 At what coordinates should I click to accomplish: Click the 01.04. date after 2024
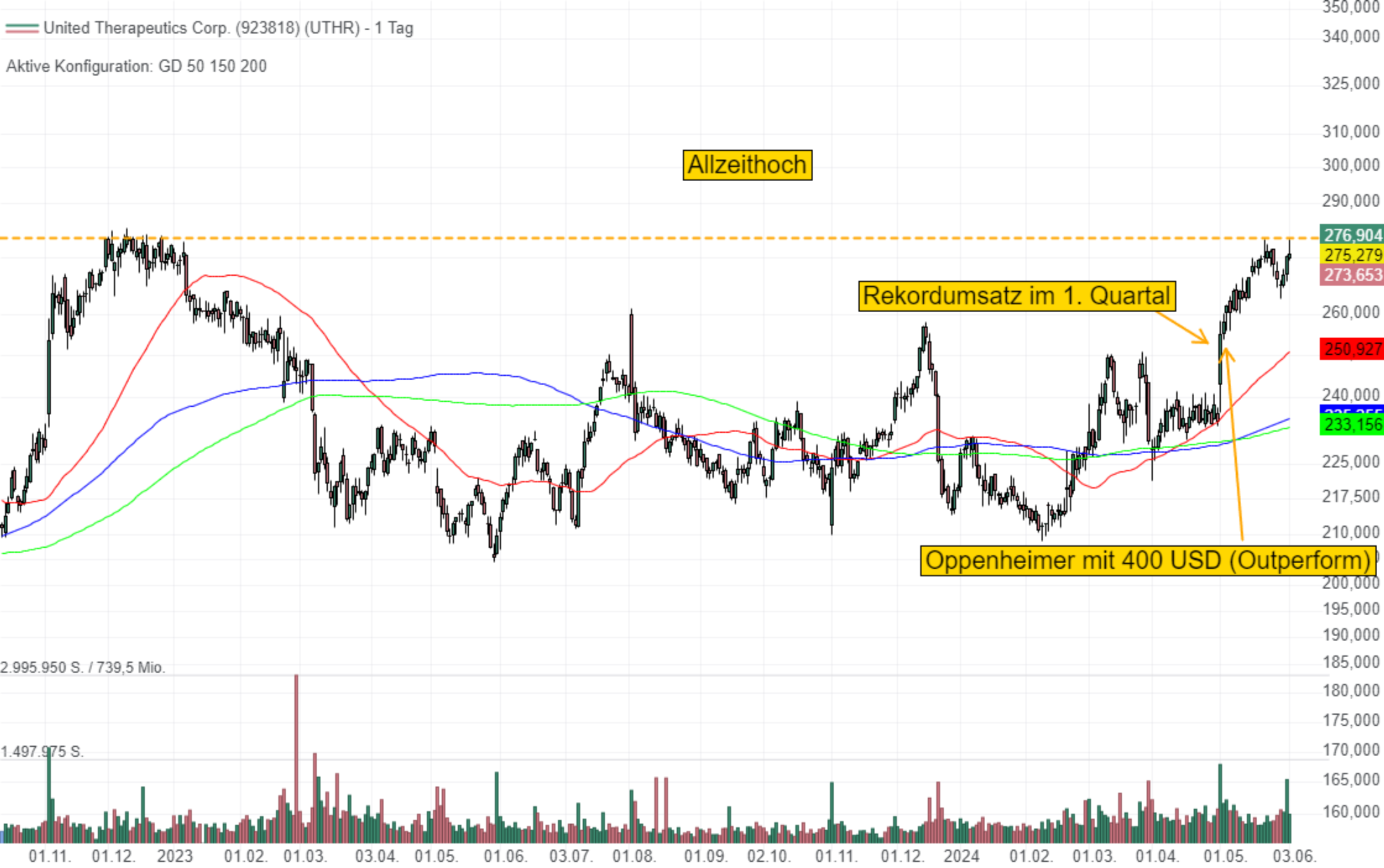click(x=1157, y=857)
